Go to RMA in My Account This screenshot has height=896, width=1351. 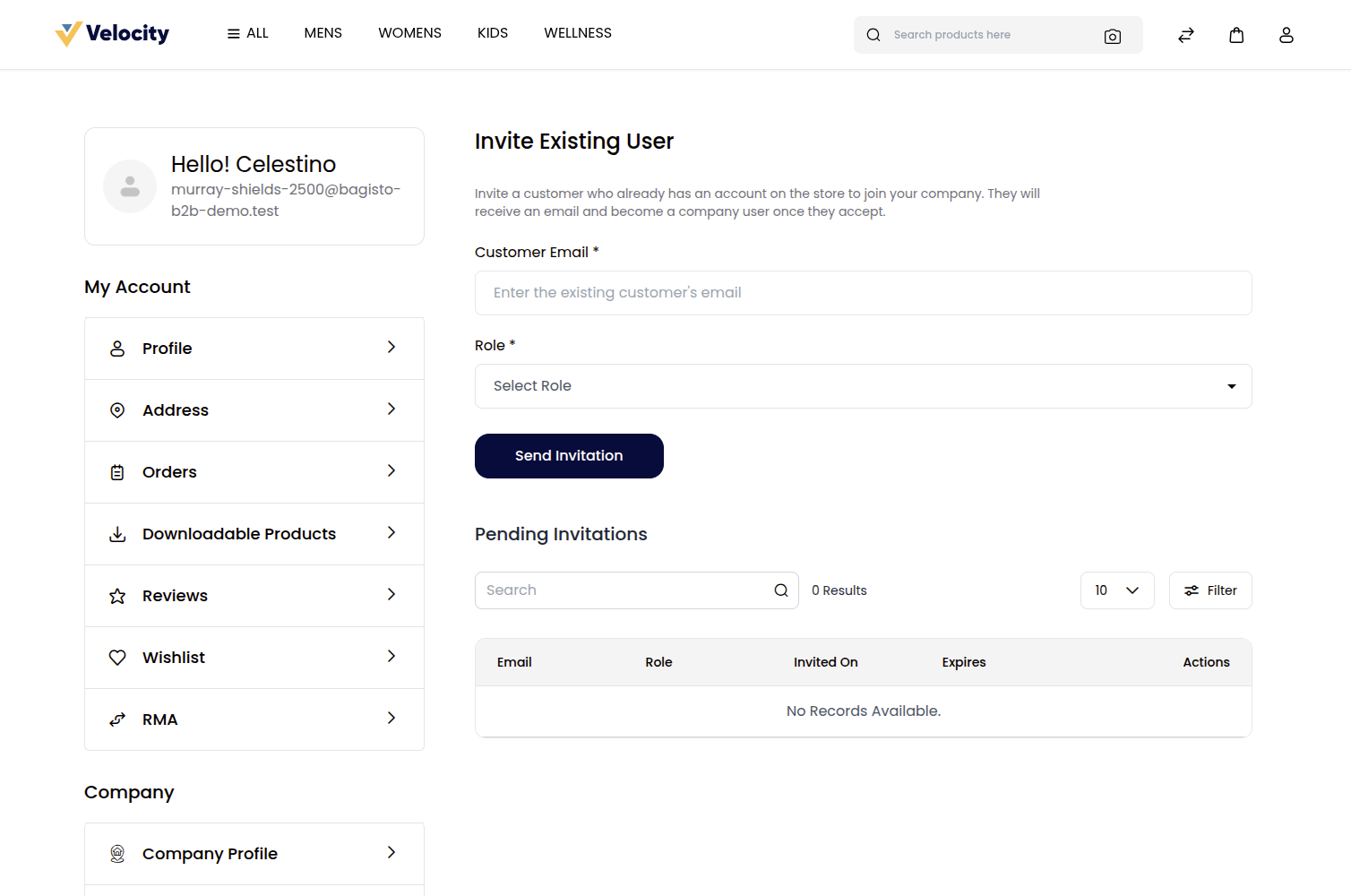point(254,719)
